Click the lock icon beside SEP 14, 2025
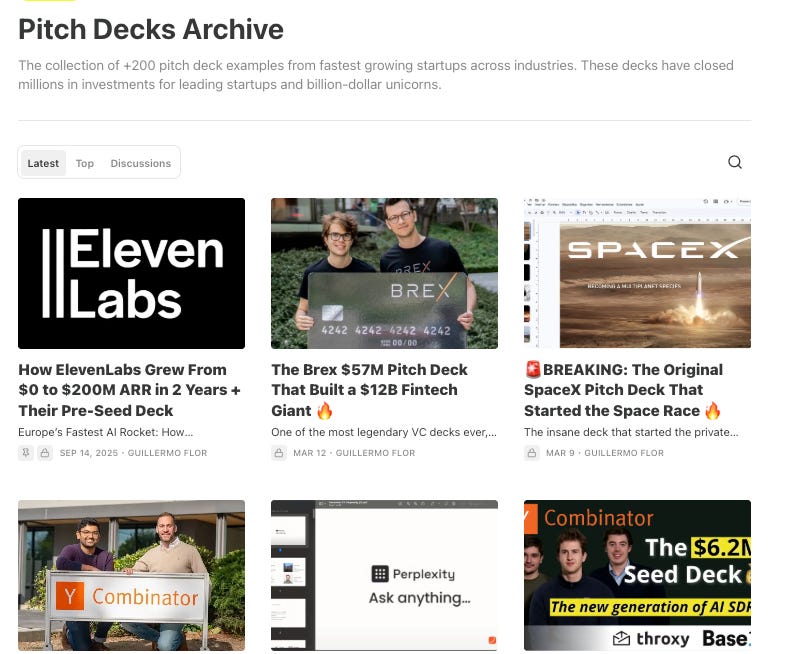 pos(45,453)
